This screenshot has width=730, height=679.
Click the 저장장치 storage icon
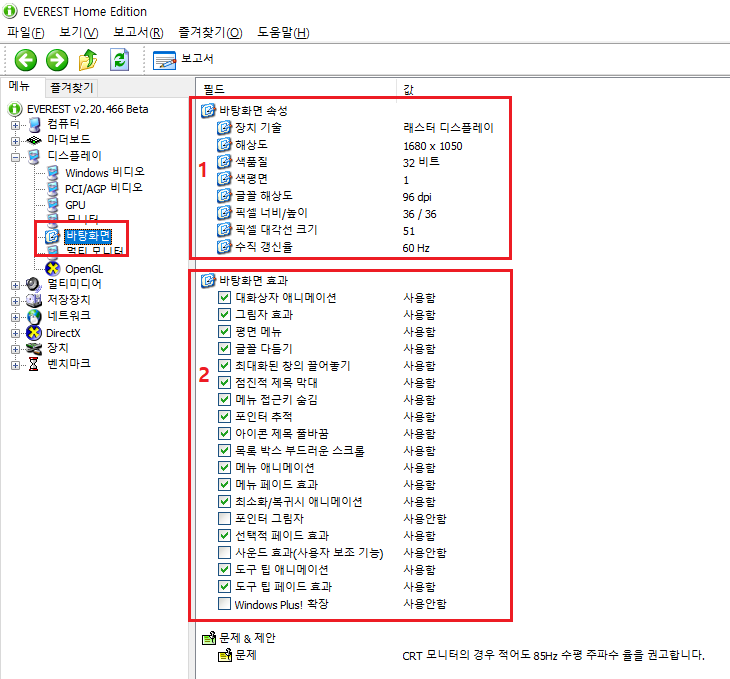34,300
